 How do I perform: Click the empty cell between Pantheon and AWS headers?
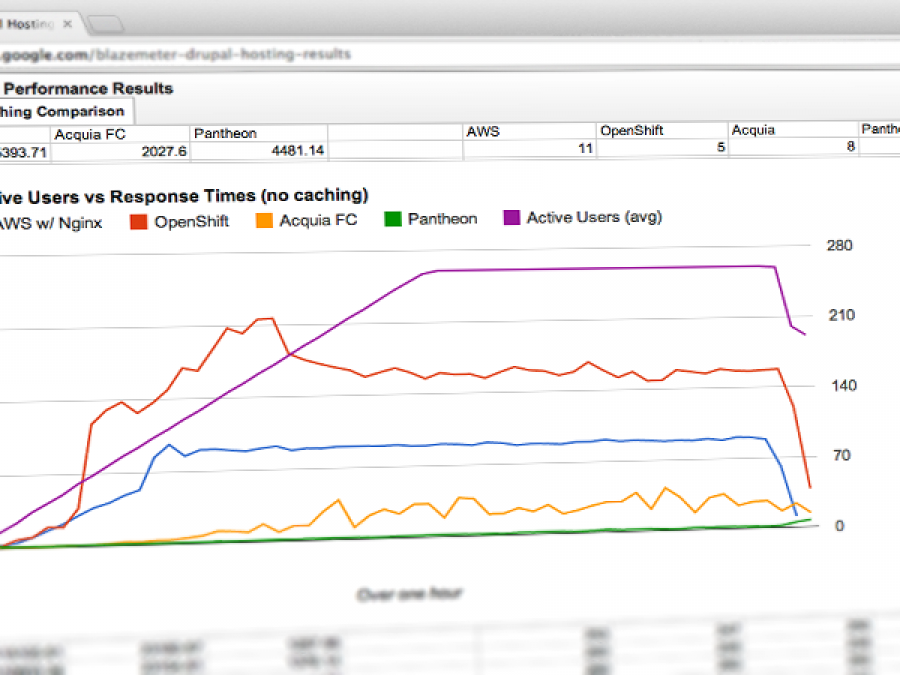tap(395, 133)
